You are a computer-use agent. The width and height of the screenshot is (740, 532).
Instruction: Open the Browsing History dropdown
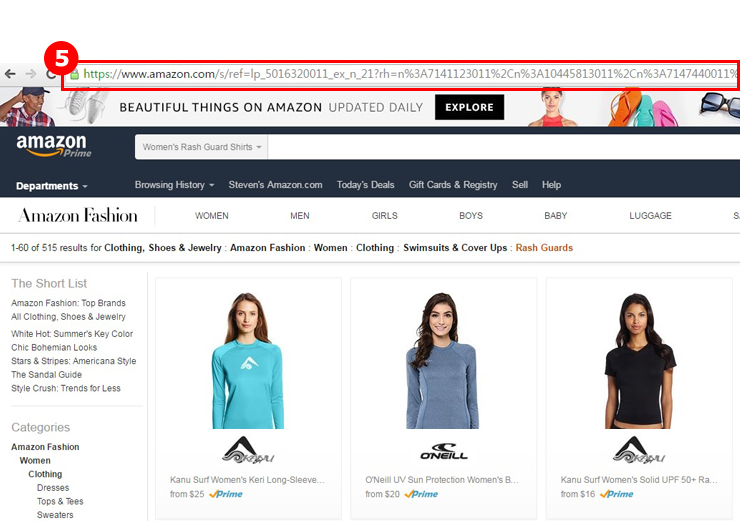174,185
